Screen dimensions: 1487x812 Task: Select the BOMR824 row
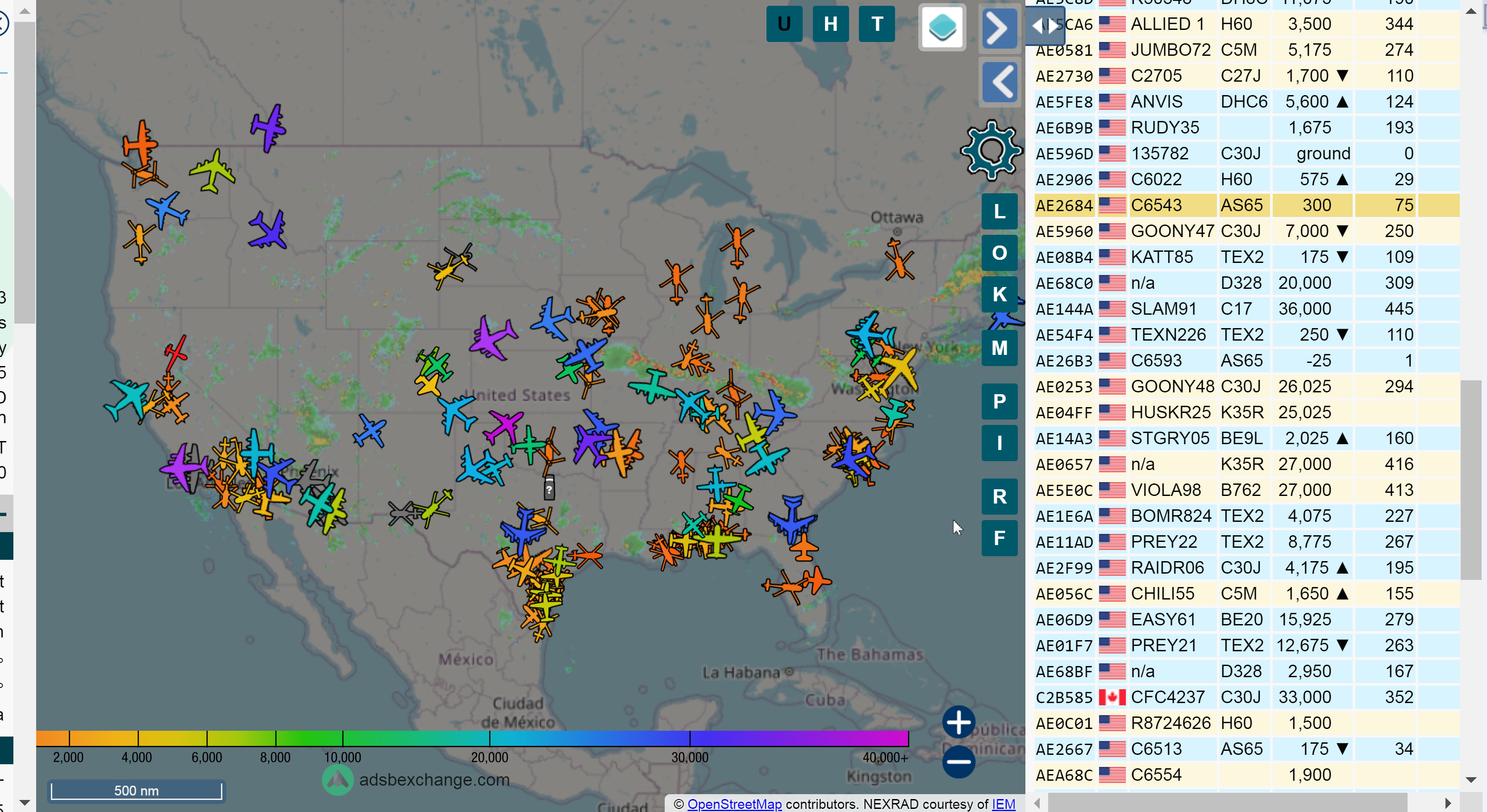coord(1247,516)
